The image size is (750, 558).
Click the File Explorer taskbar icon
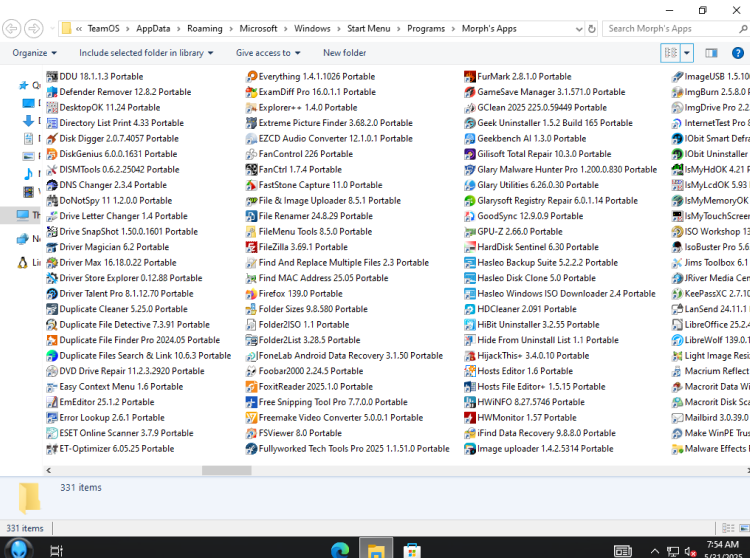[x=376, y=550]
